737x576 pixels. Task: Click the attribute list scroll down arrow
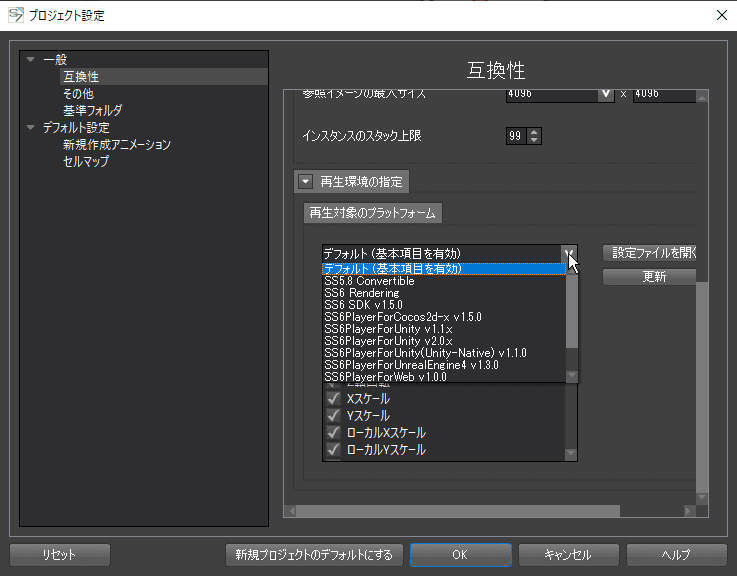(571, 453)
